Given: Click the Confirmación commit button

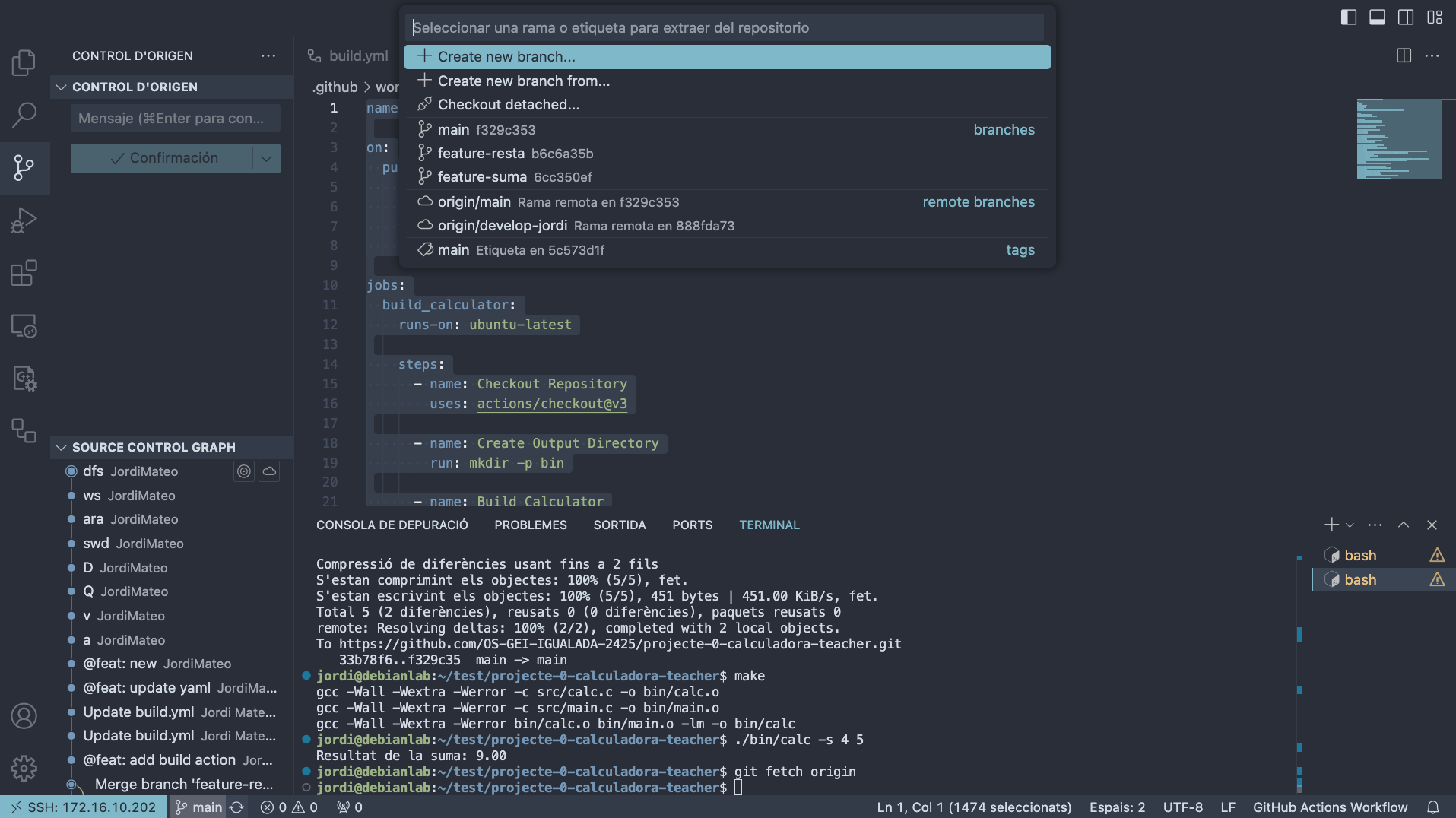Looking at the screenshot, I should 162,158.
